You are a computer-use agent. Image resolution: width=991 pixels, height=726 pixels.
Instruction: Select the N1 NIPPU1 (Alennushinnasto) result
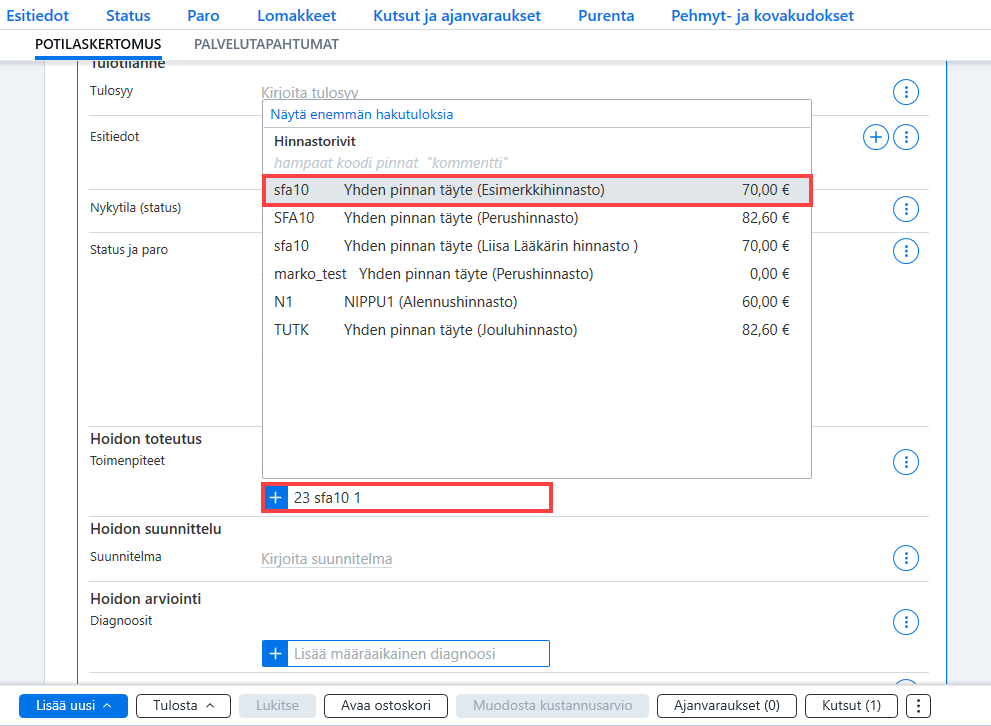[x=537, y=302]
